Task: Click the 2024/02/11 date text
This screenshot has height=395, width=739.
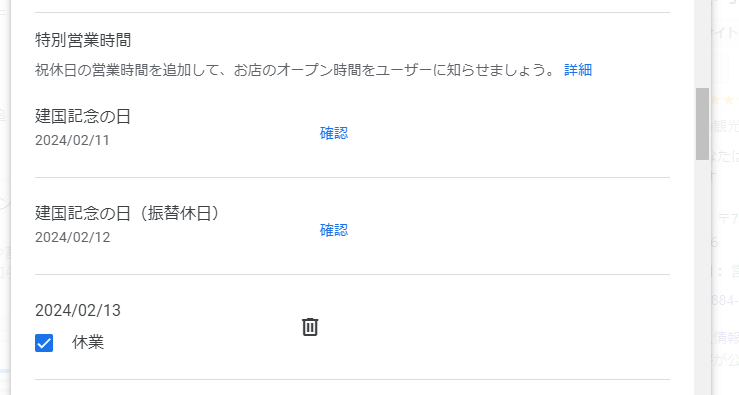Action: coord(72,140)
